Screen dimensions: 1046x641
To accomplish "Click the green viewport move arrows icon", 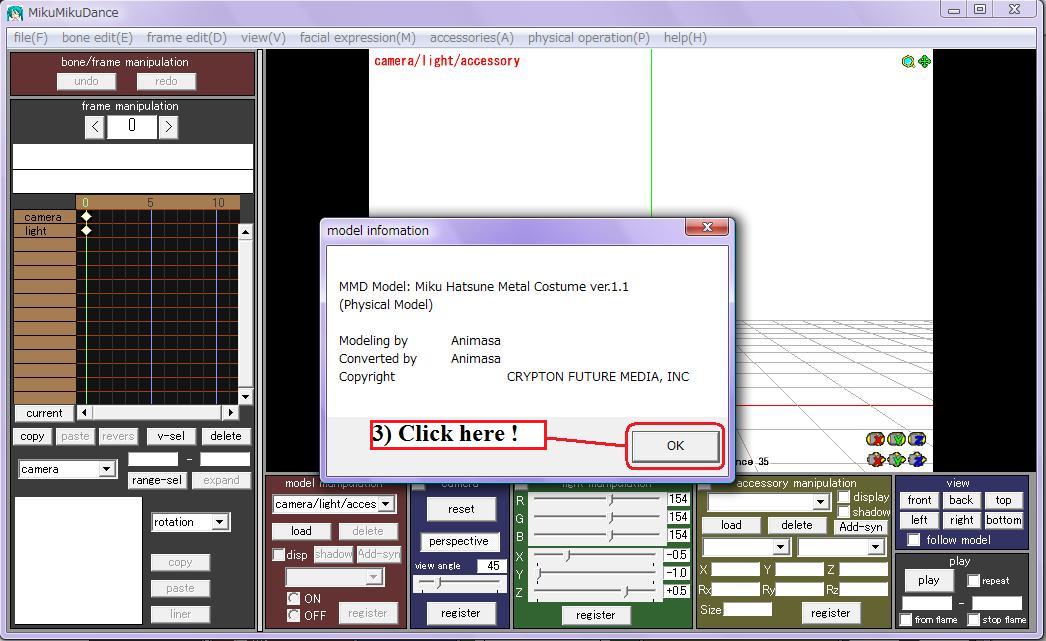I will pyautogui.click(x=925, y=61).
